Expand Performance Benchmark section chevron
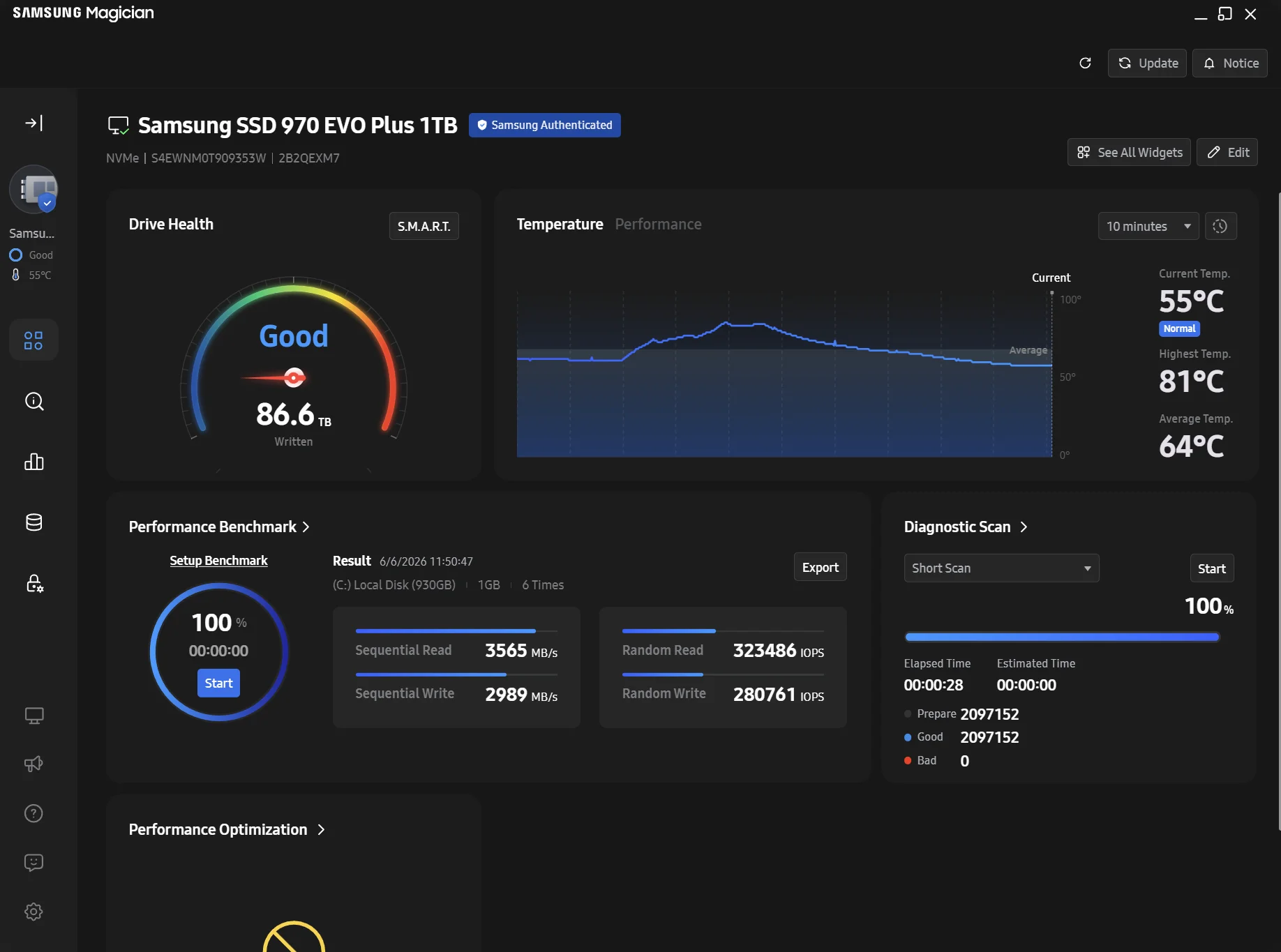 pos(306,527)
